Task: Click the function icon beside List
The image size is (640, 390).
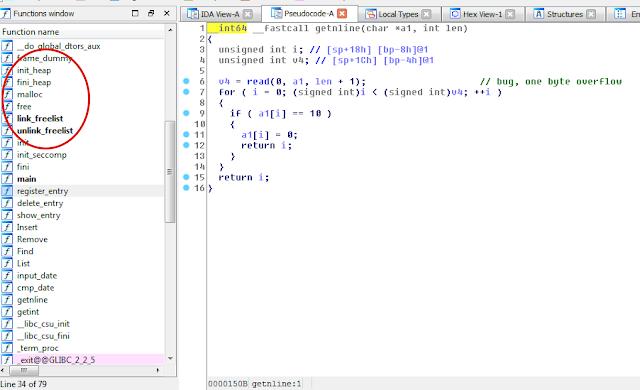Action: click(7, 264)
